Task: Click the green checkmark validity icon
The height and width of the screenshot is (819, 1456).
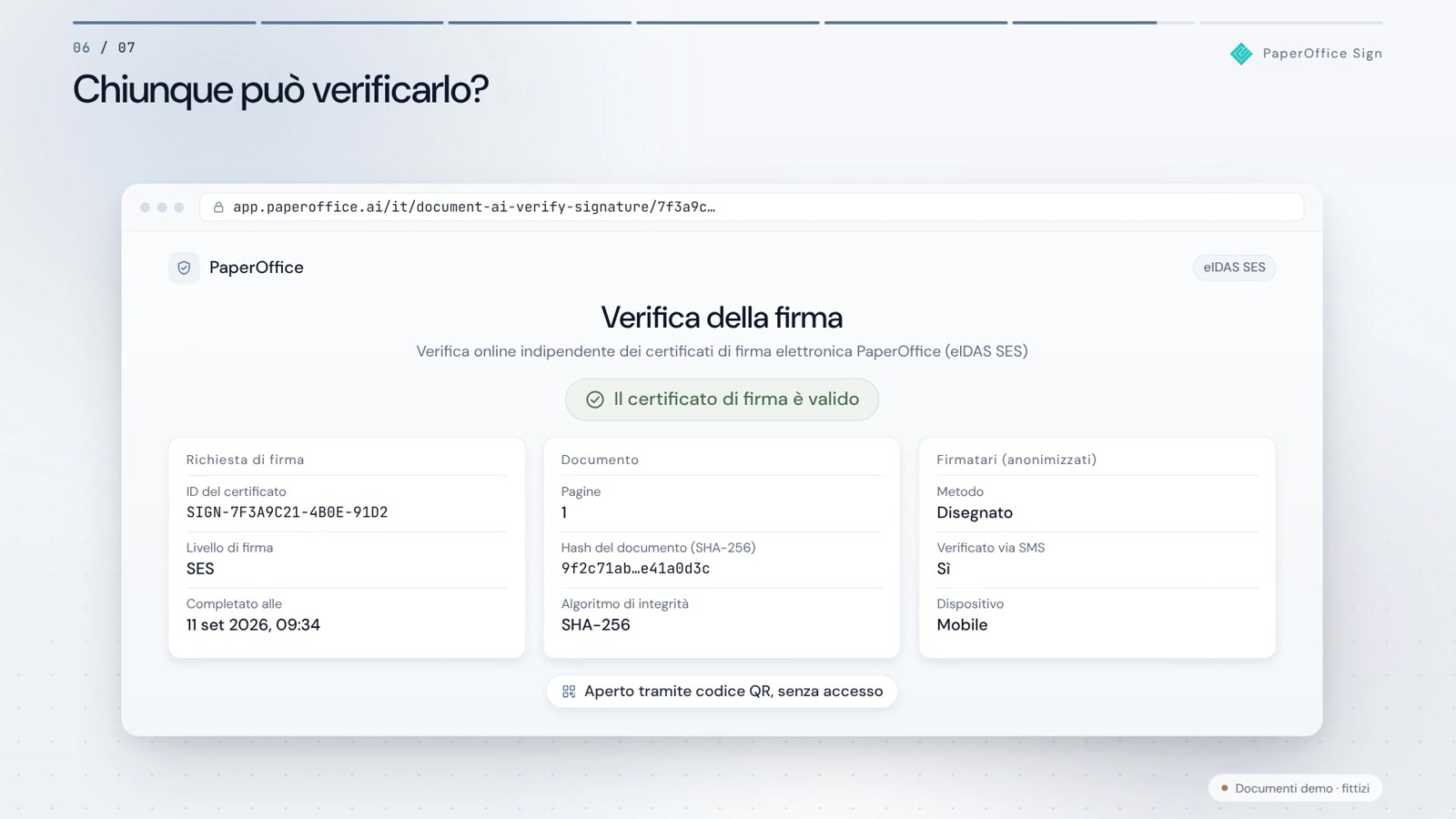Action: tap(595, 399)
